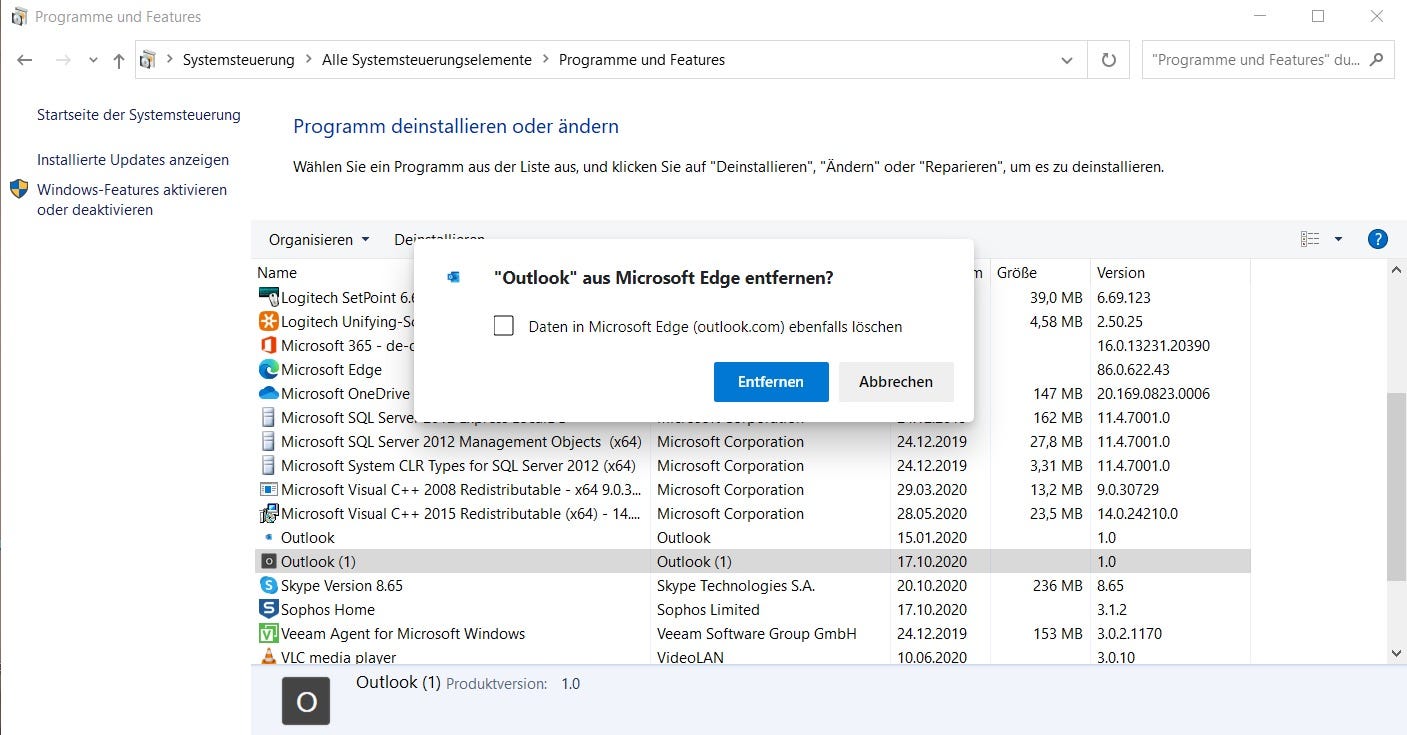Open help with the blue question mark
1407x735 pixels.
pyautogui.click(x=1378, y=239)
